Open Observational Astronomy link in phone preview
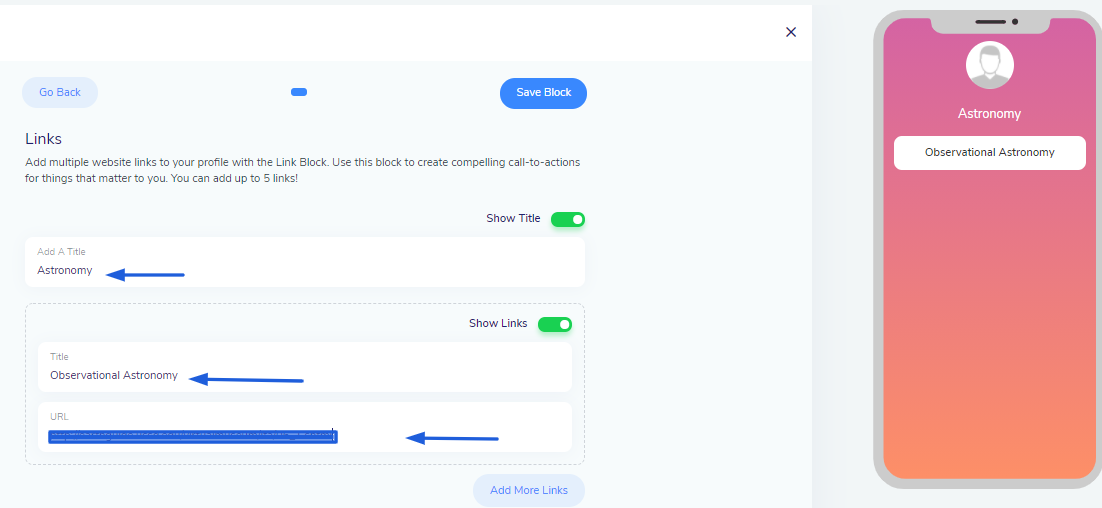The height and width of the screenshot is (508, 1102). pyautogui.click(x=989, y=153)
